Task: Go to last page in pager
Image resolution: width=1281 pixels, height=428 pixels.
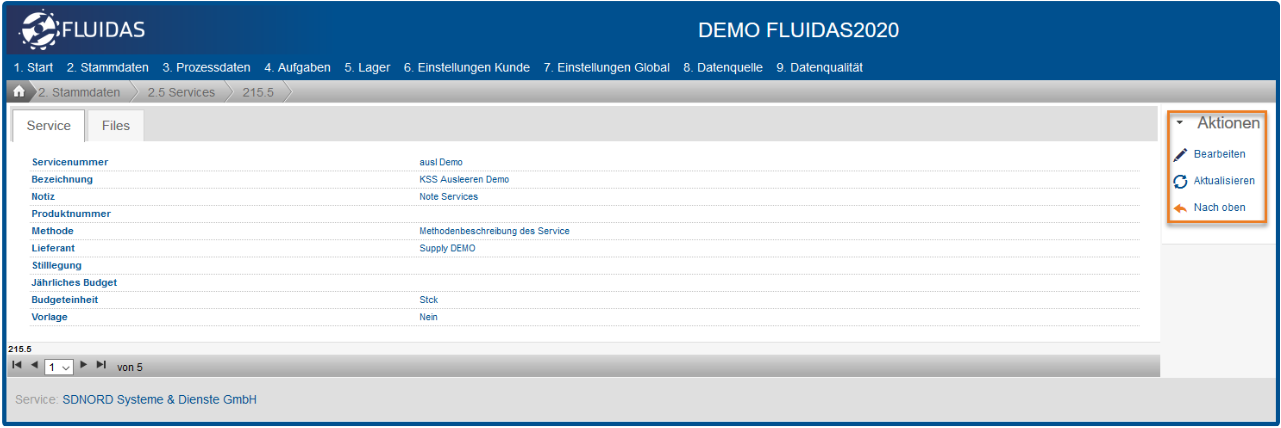Action: pyautogui.click(x=101, y=366)
